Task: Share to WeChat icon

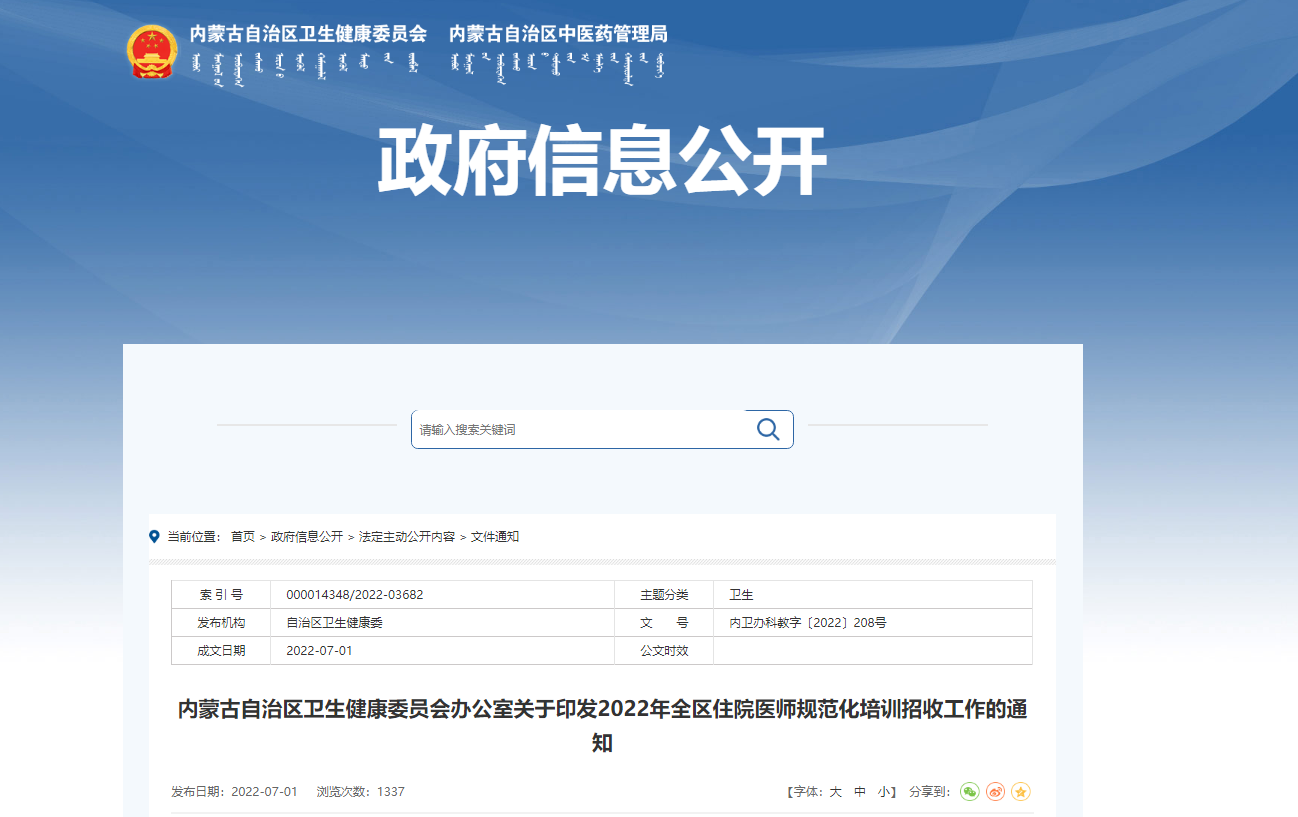Action: click(970, 792)
